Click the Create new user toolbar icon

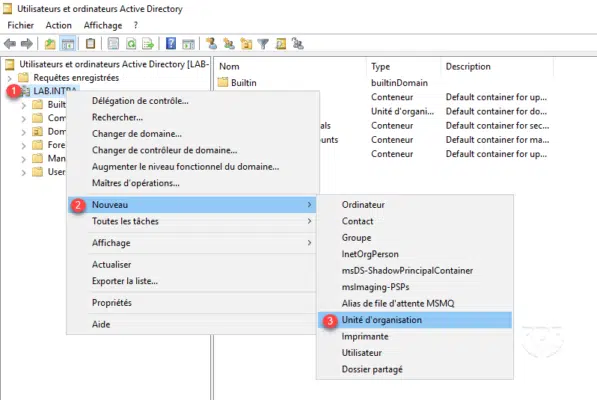coord(211,44)
